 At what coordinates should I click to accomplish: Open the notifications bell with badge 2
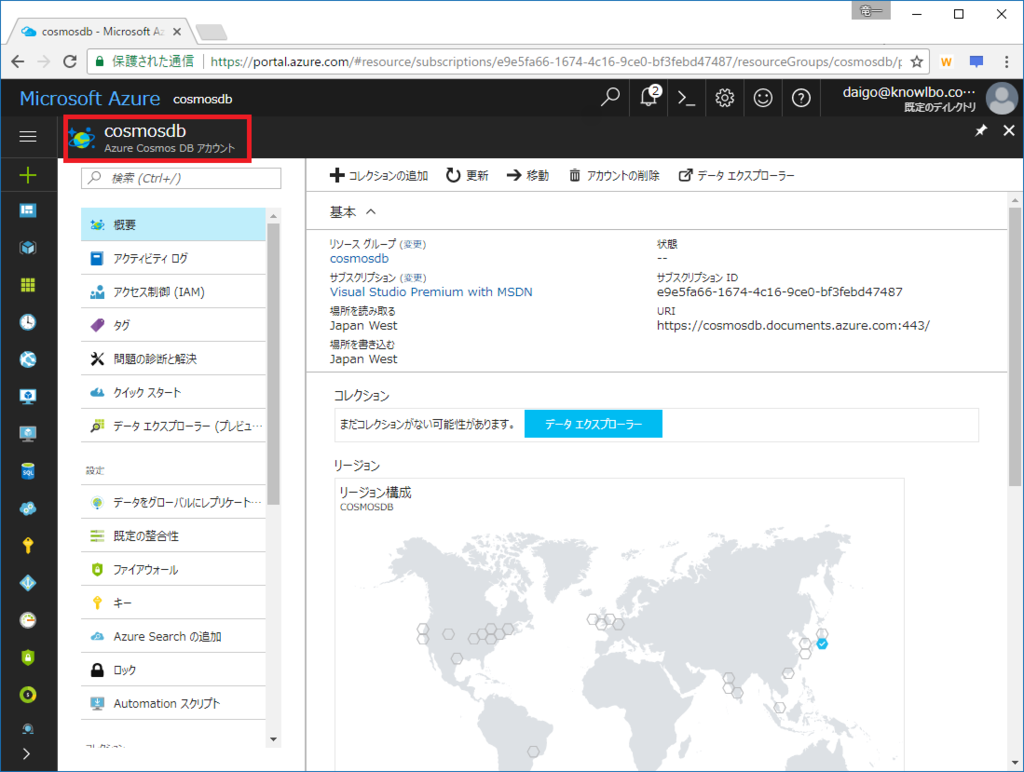(649, 97)
